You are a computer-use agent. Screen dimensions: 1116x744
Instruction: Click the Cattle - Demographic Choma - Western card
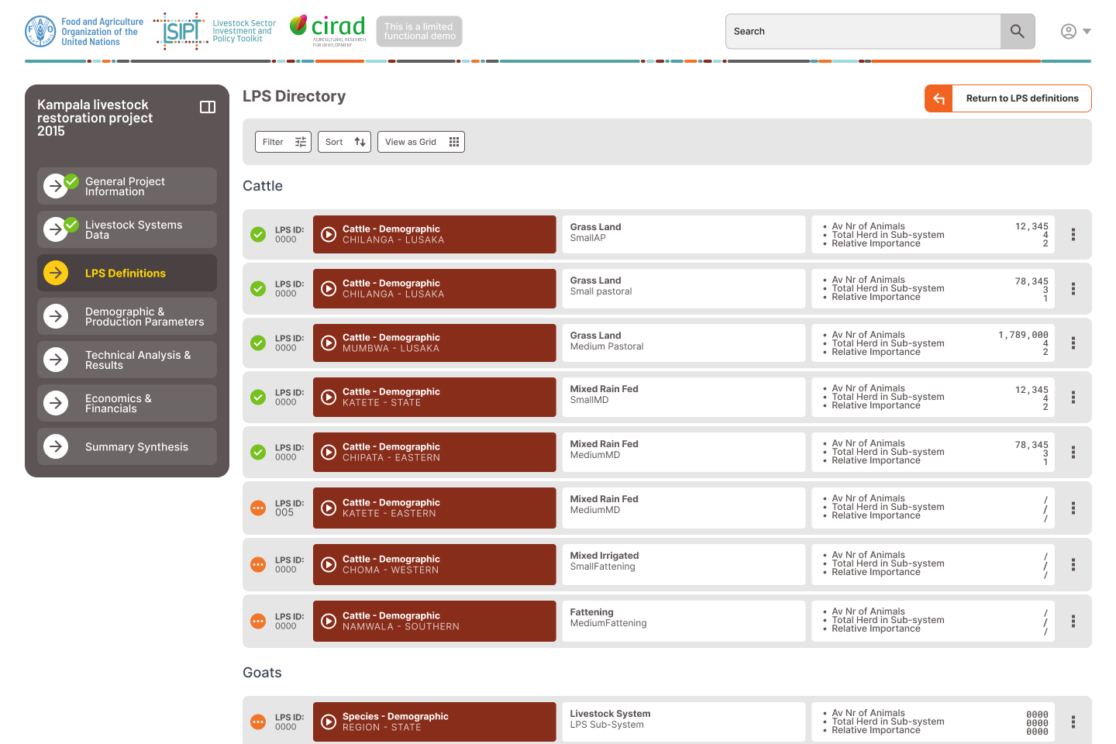(434, 564)
